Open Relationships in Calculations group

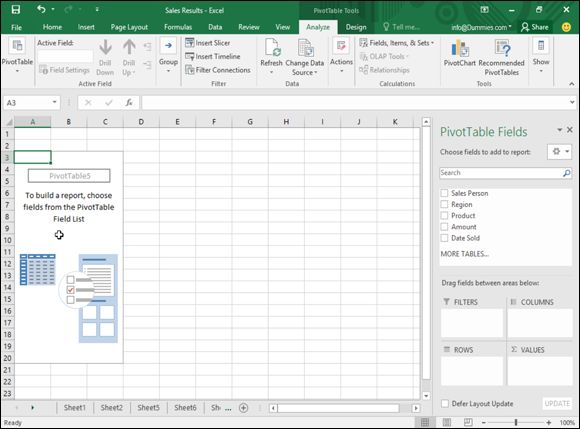click(384, 70)
